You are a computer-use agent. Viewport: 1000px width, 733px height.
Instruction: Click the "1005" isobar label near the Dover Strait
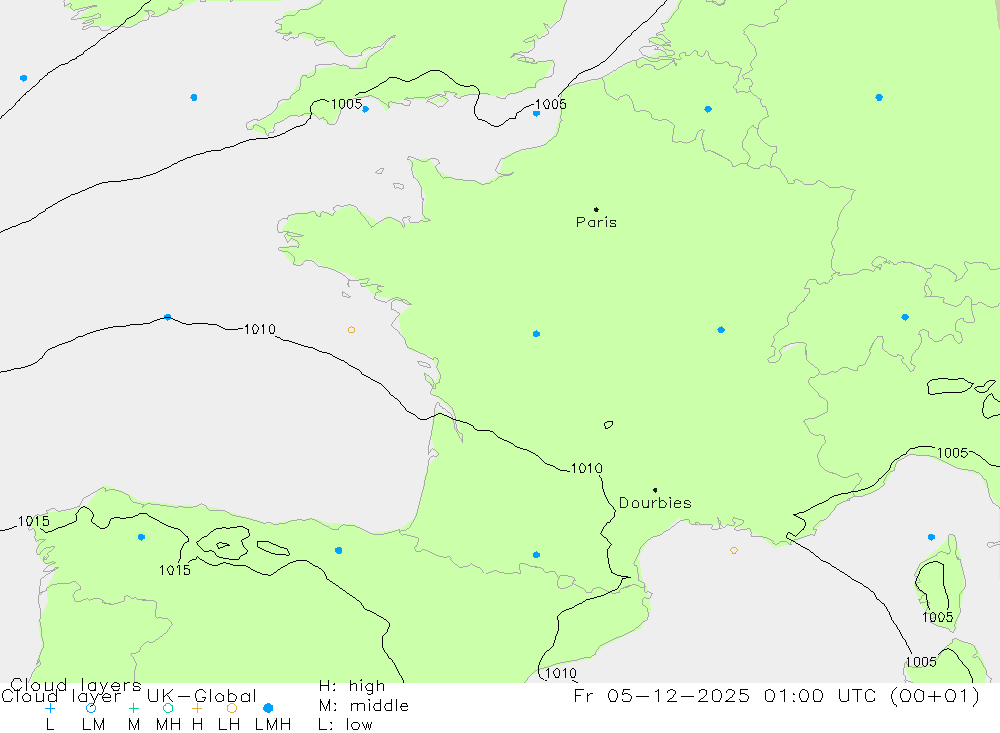tap(550, 104)
